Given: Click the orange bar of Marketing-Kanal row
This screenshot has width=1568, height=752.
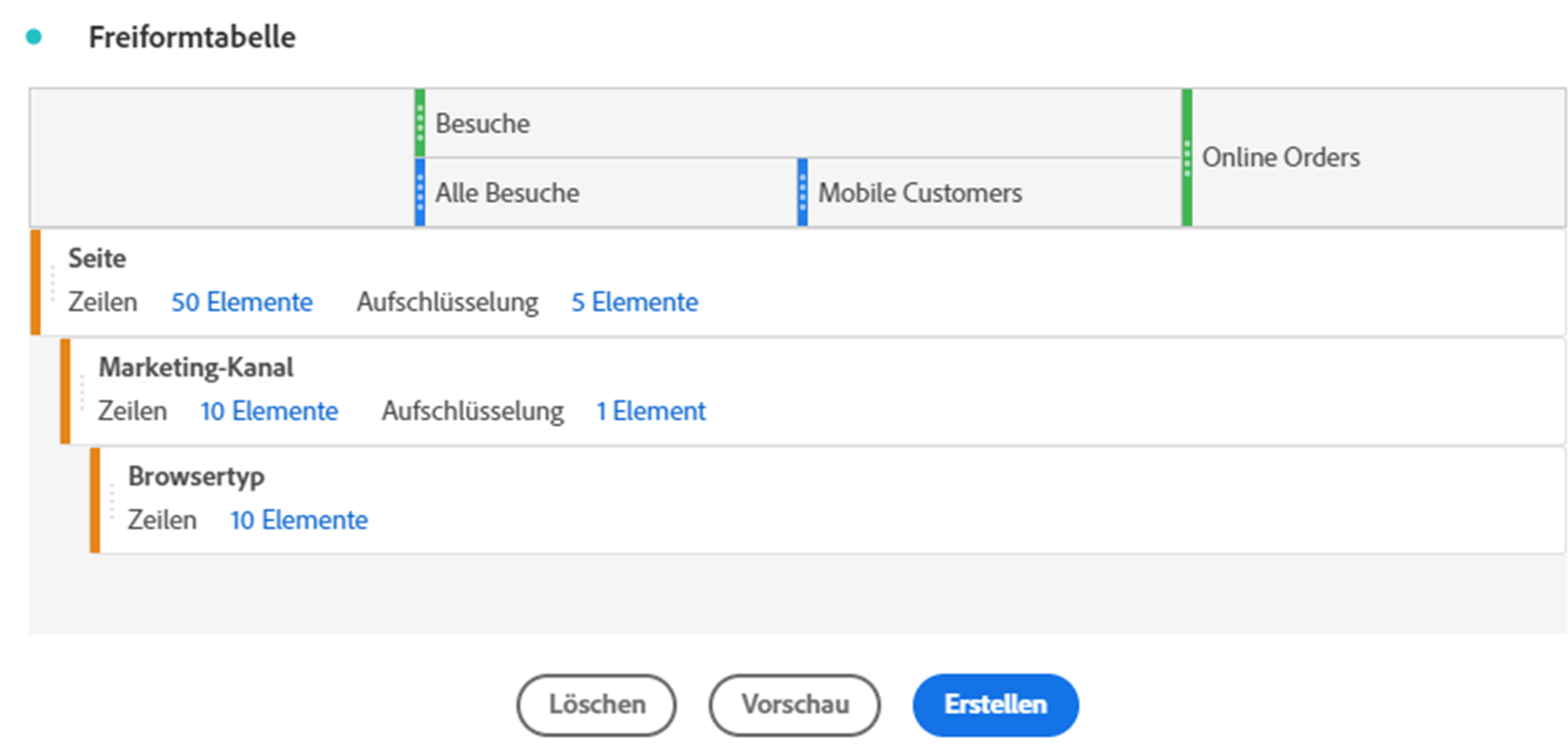Looking at the screenshot, I should [x=65, y=391].
